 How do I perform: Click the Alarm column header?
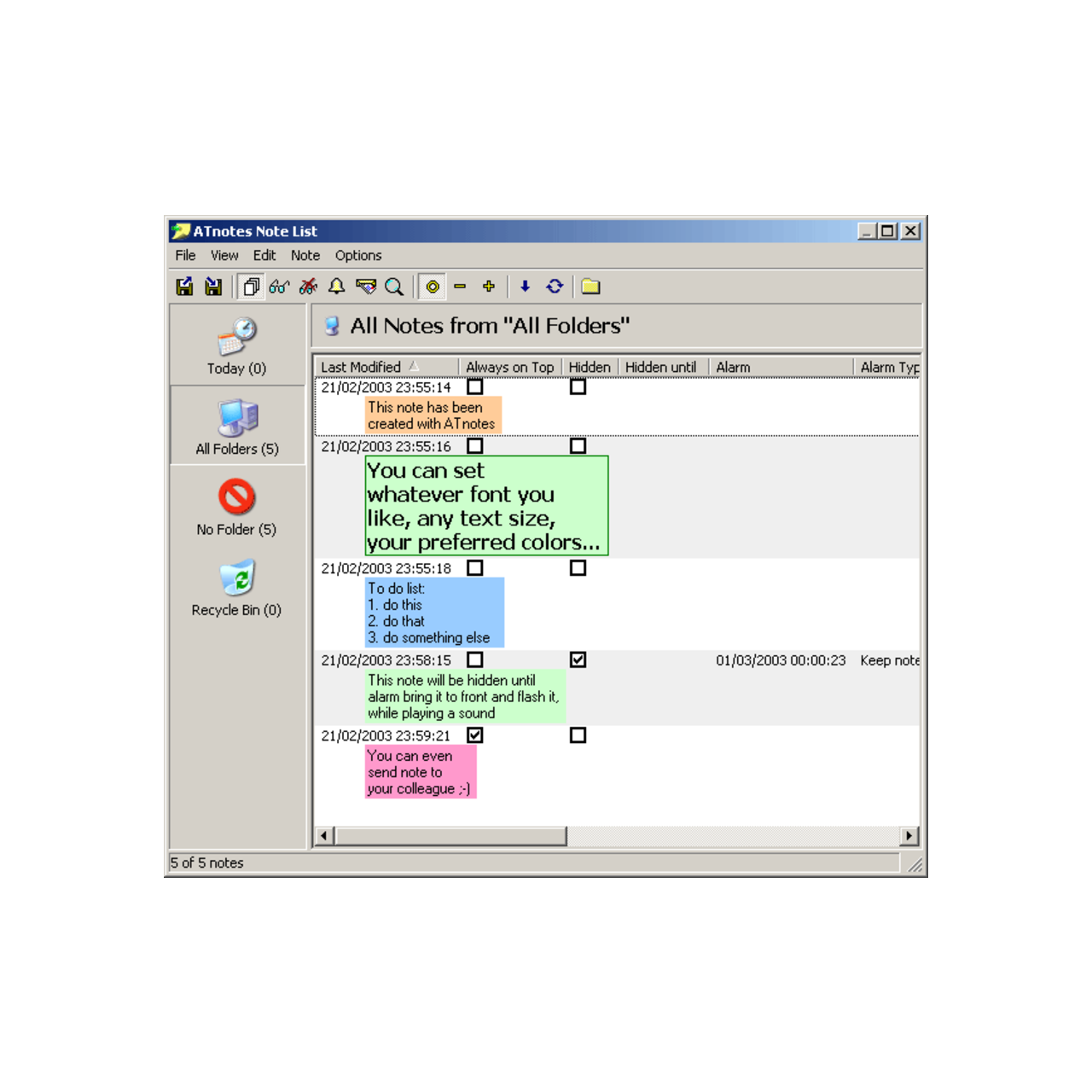pos(781,367)
